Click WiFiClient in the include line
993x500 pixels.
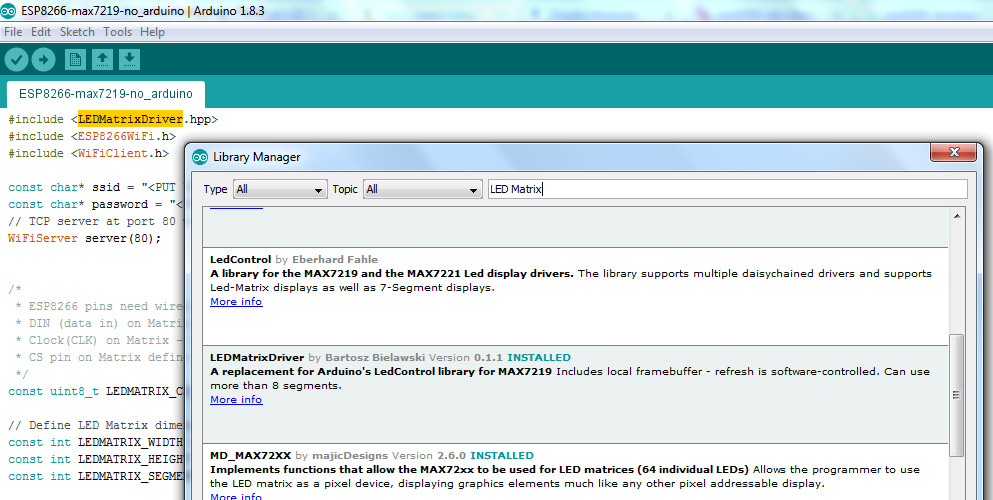(x=113, y=153)
